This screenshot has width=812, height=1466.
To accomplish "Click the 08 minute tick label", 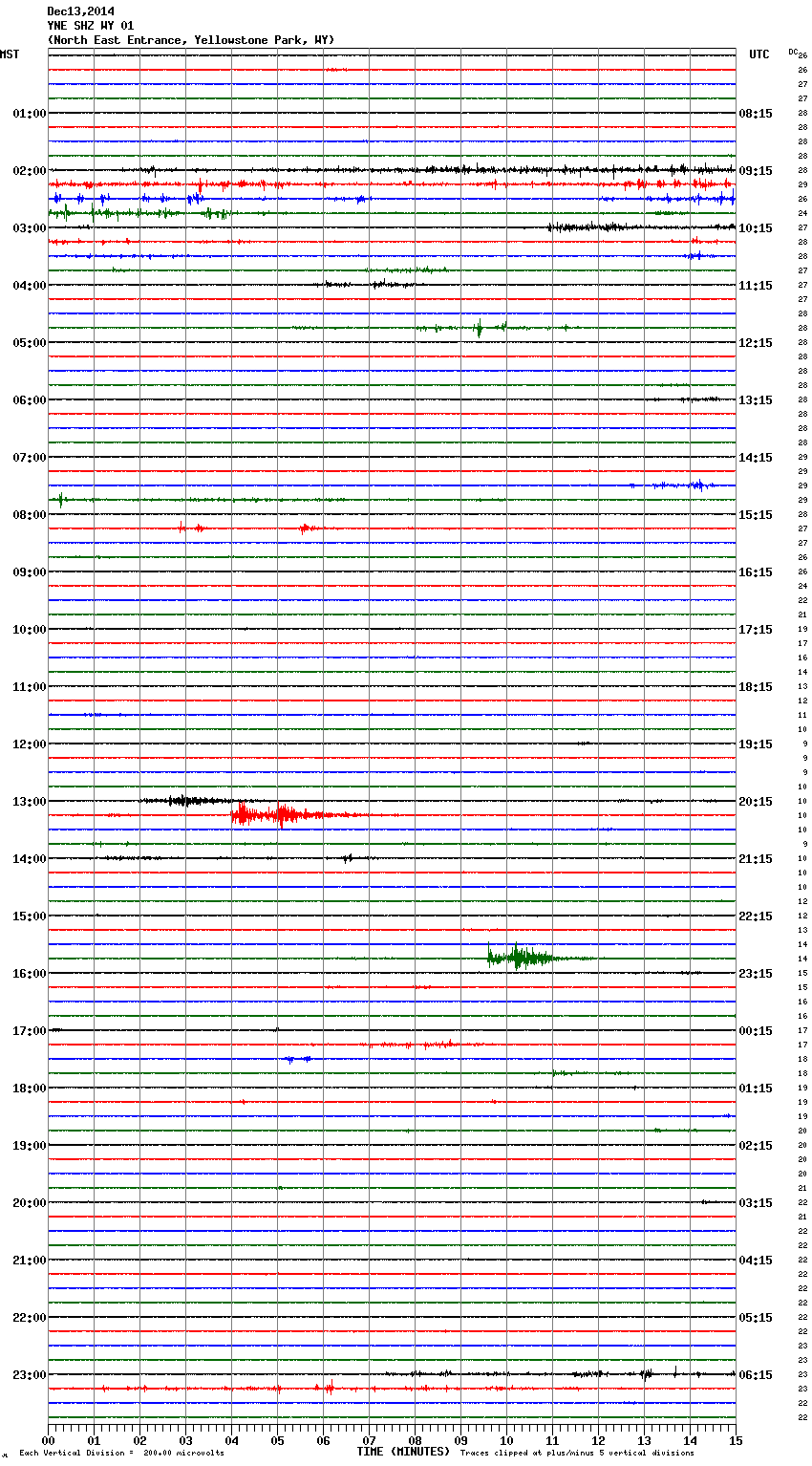I will coord(415,1440).
